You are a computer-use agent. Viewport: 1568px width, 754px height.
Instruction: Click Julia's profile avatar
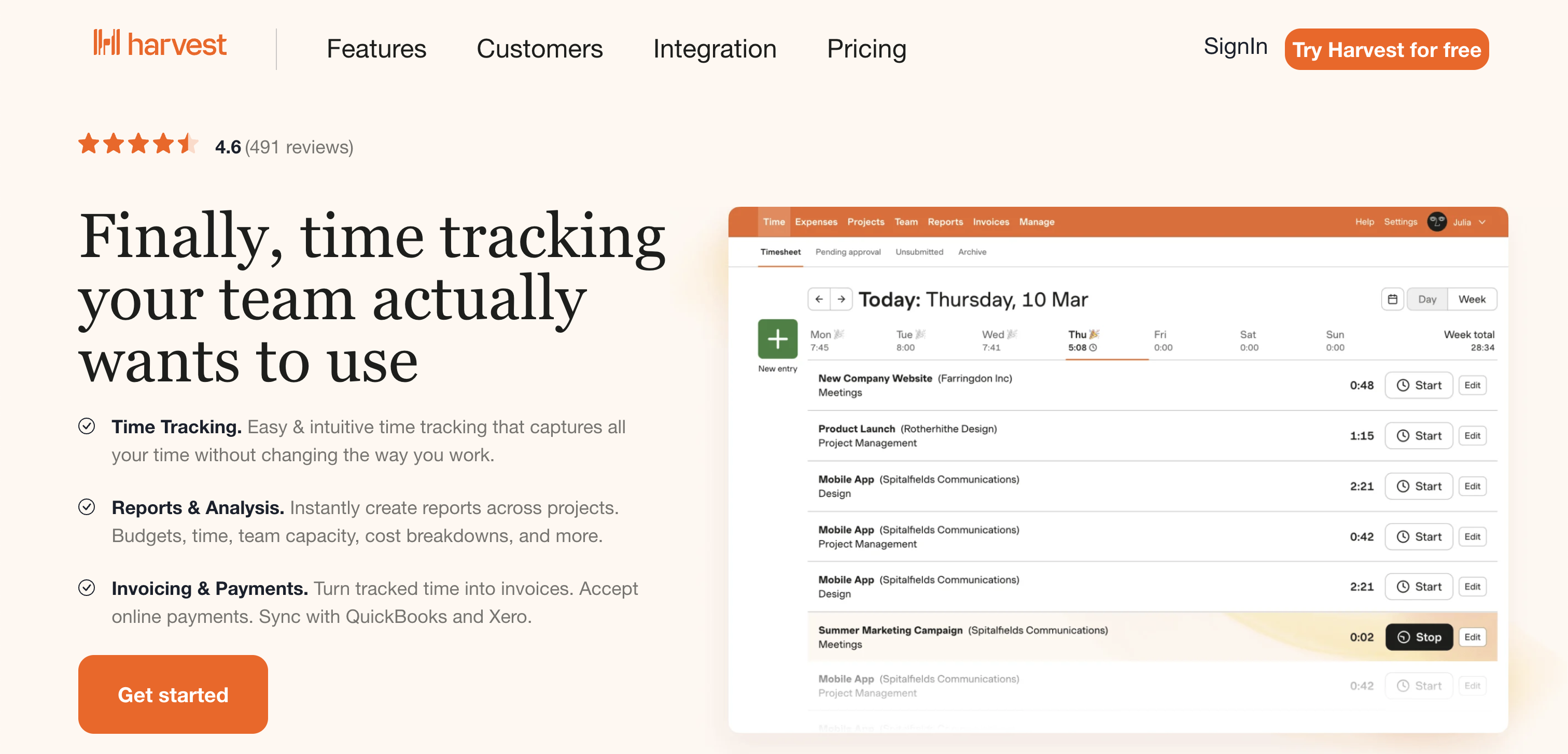(1436, 221)
